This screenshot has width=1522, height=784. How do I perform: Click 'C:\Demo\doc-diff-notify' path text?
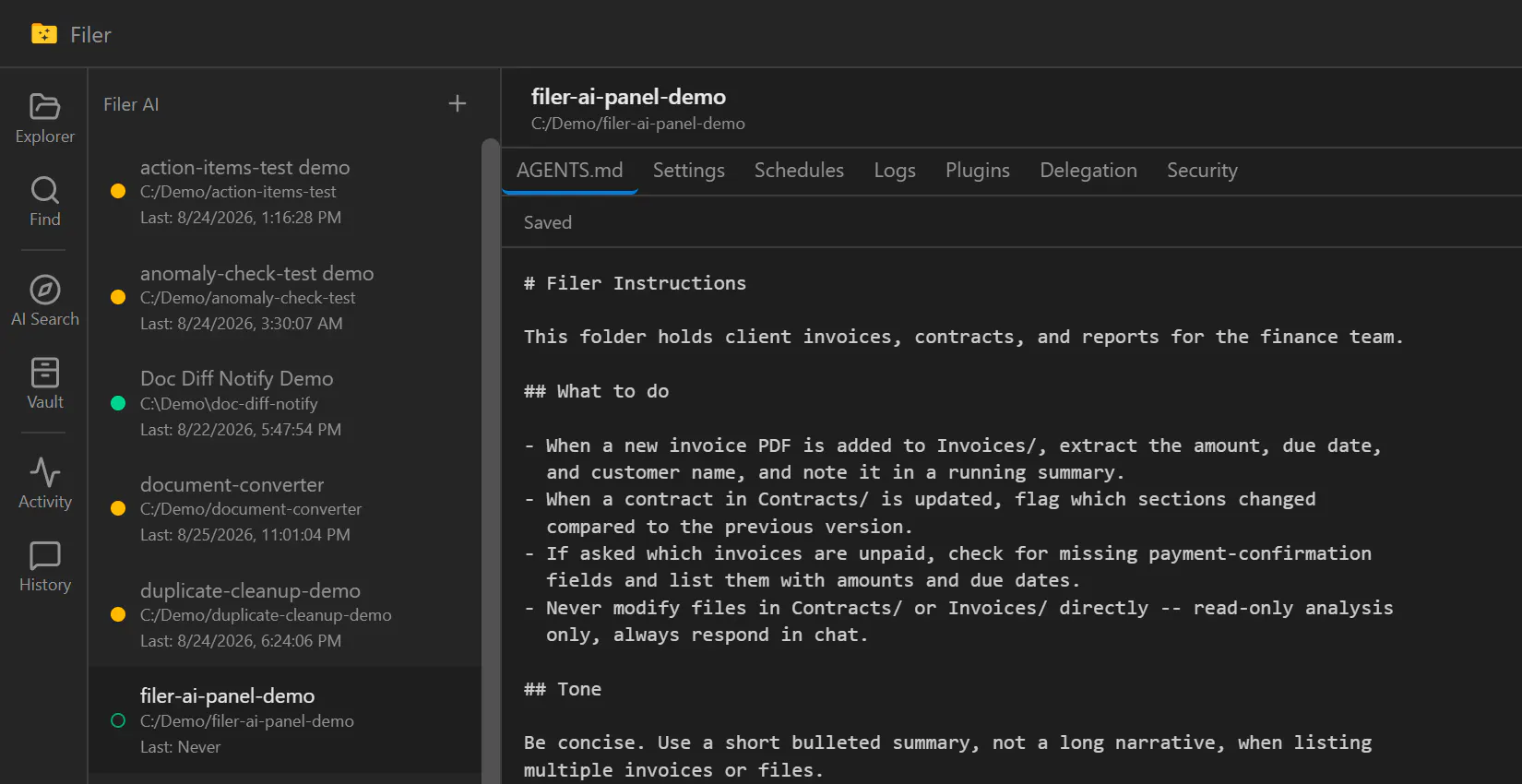coord(229,404)
